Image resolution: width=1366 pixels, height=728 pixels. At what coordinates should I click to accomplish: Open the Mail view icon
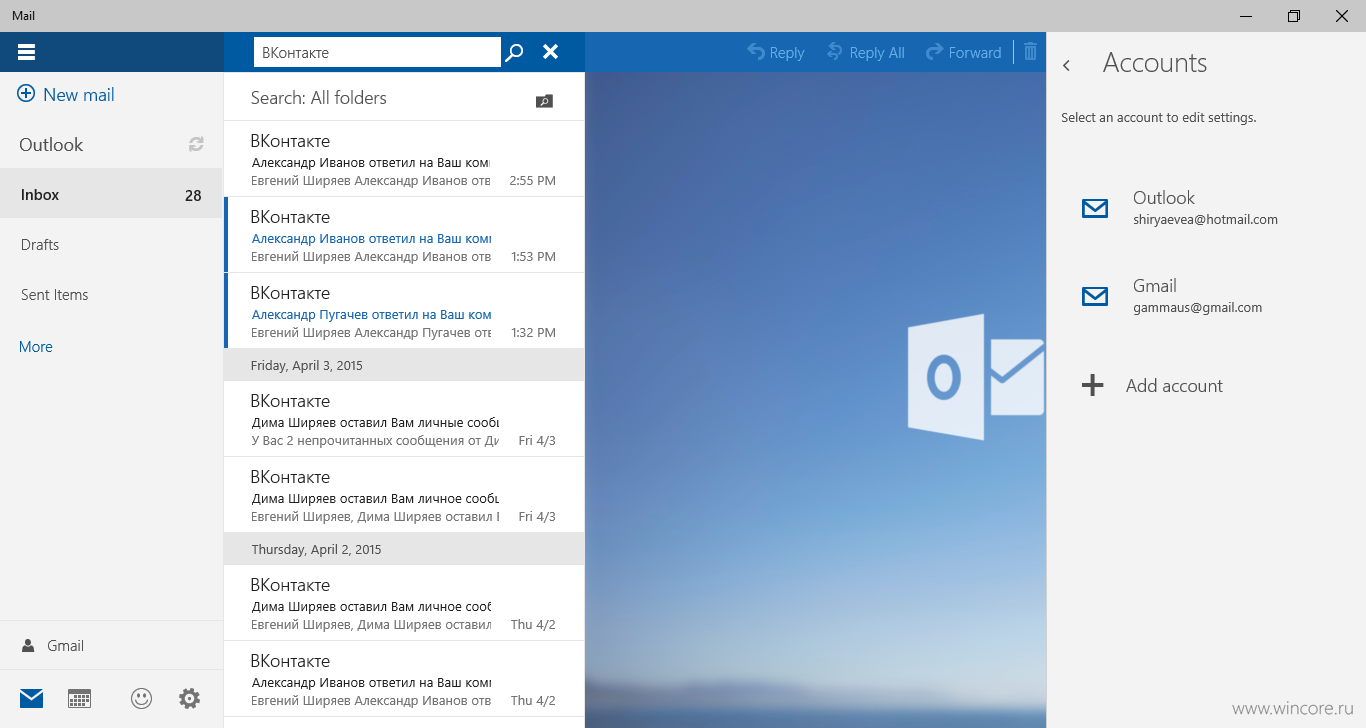coord(32,698)
